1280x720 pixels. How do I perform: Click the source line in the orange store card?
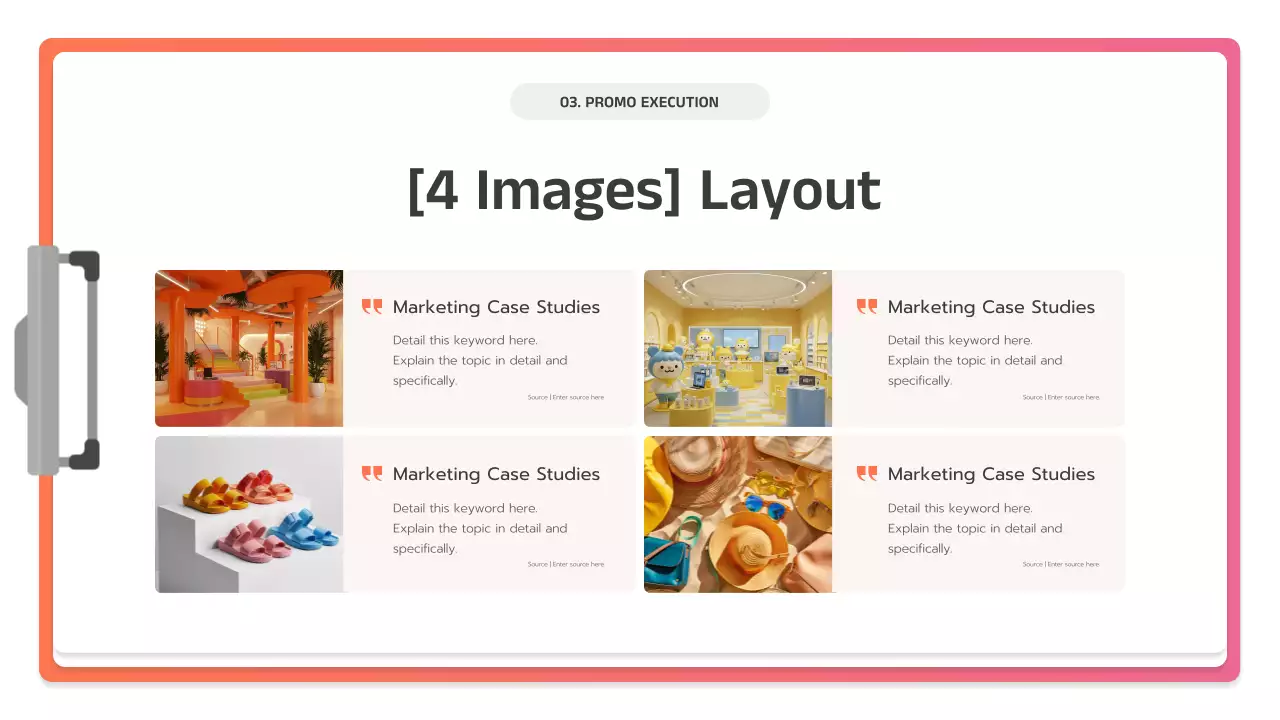[x=566, y=397]
